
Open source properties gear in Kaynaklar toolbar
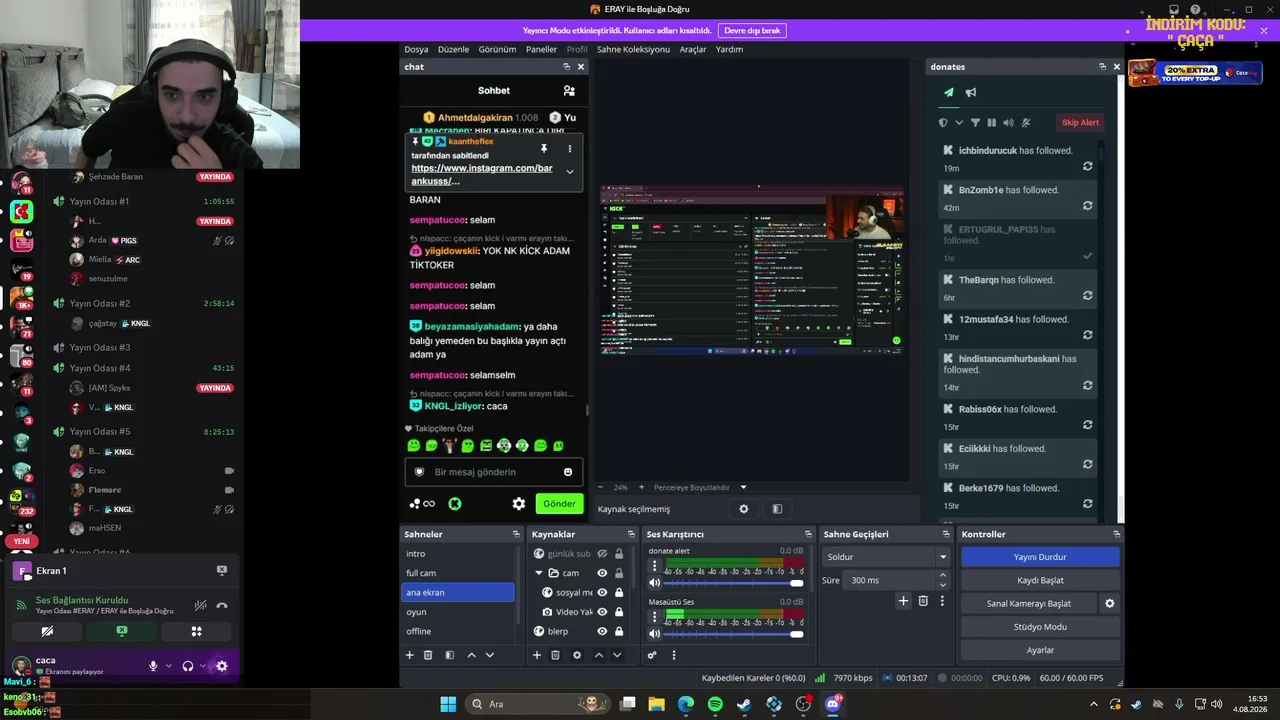577,655
